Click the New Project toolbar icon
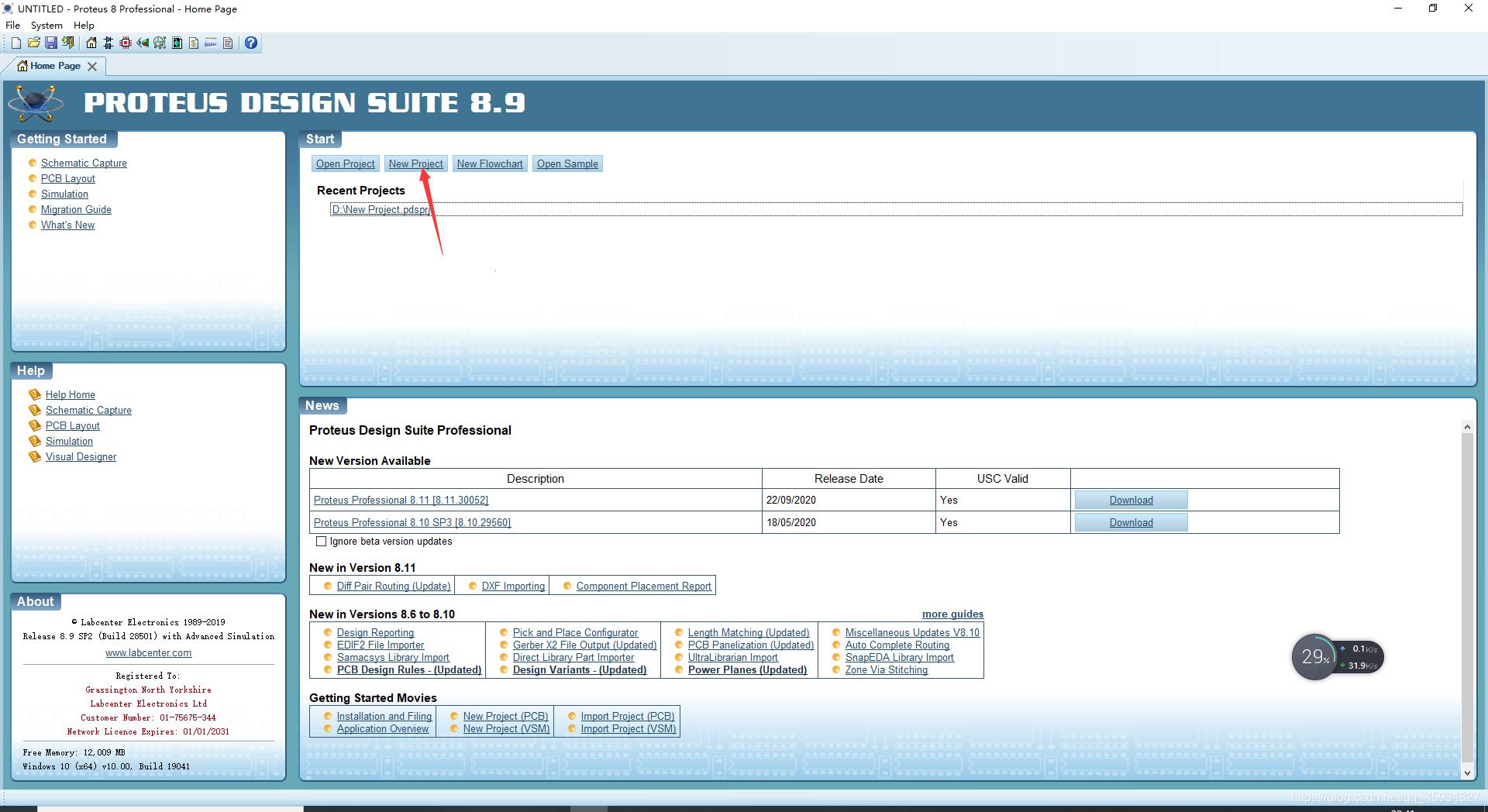 15,43
